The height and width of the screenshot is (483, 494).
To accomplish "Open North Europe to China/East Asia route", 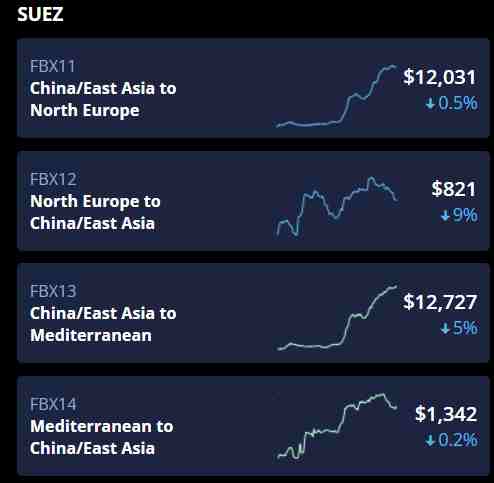I will (x=95, y=212).
